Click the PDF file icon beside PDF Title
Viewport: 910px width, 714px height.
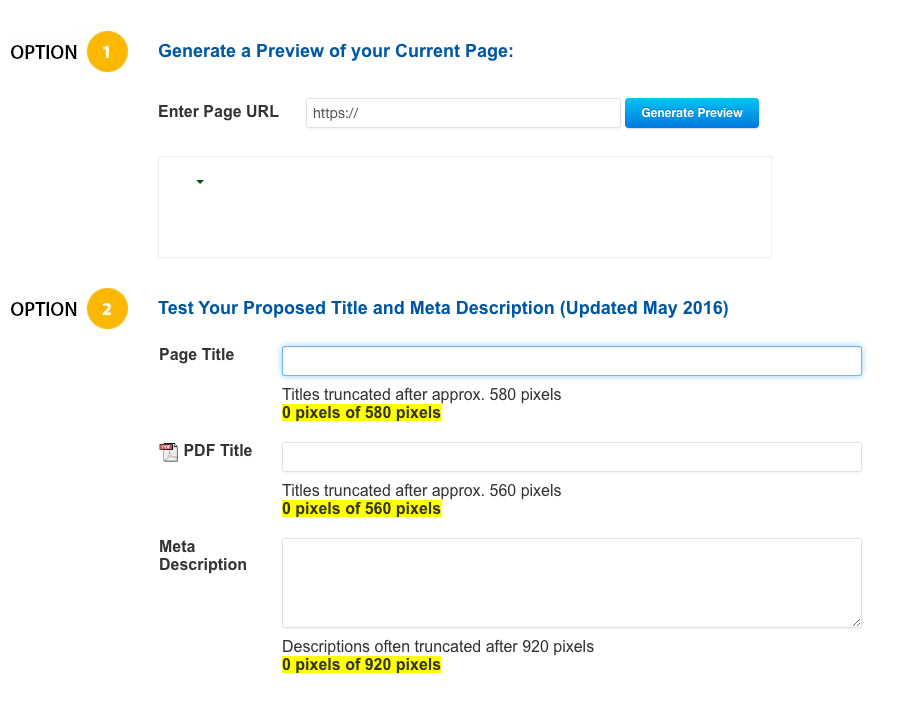click(168, 452)
